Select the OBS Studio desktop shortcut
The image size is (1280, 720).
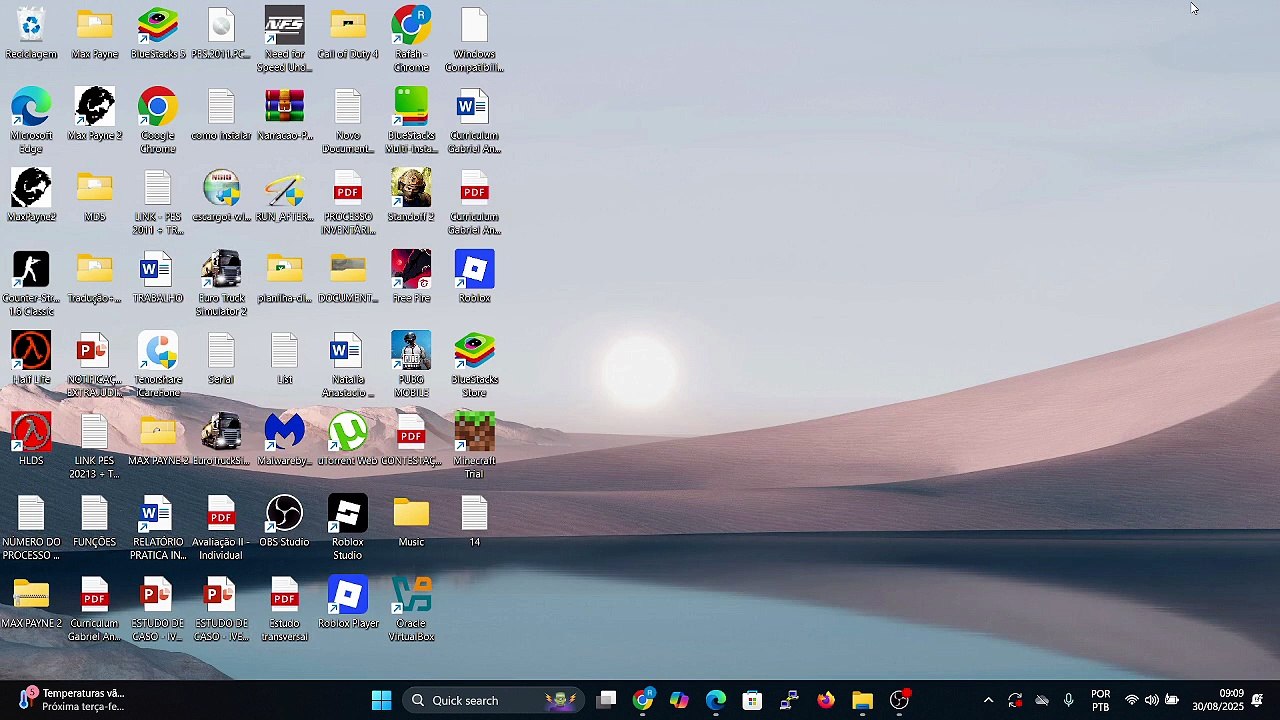click(285, 521)
